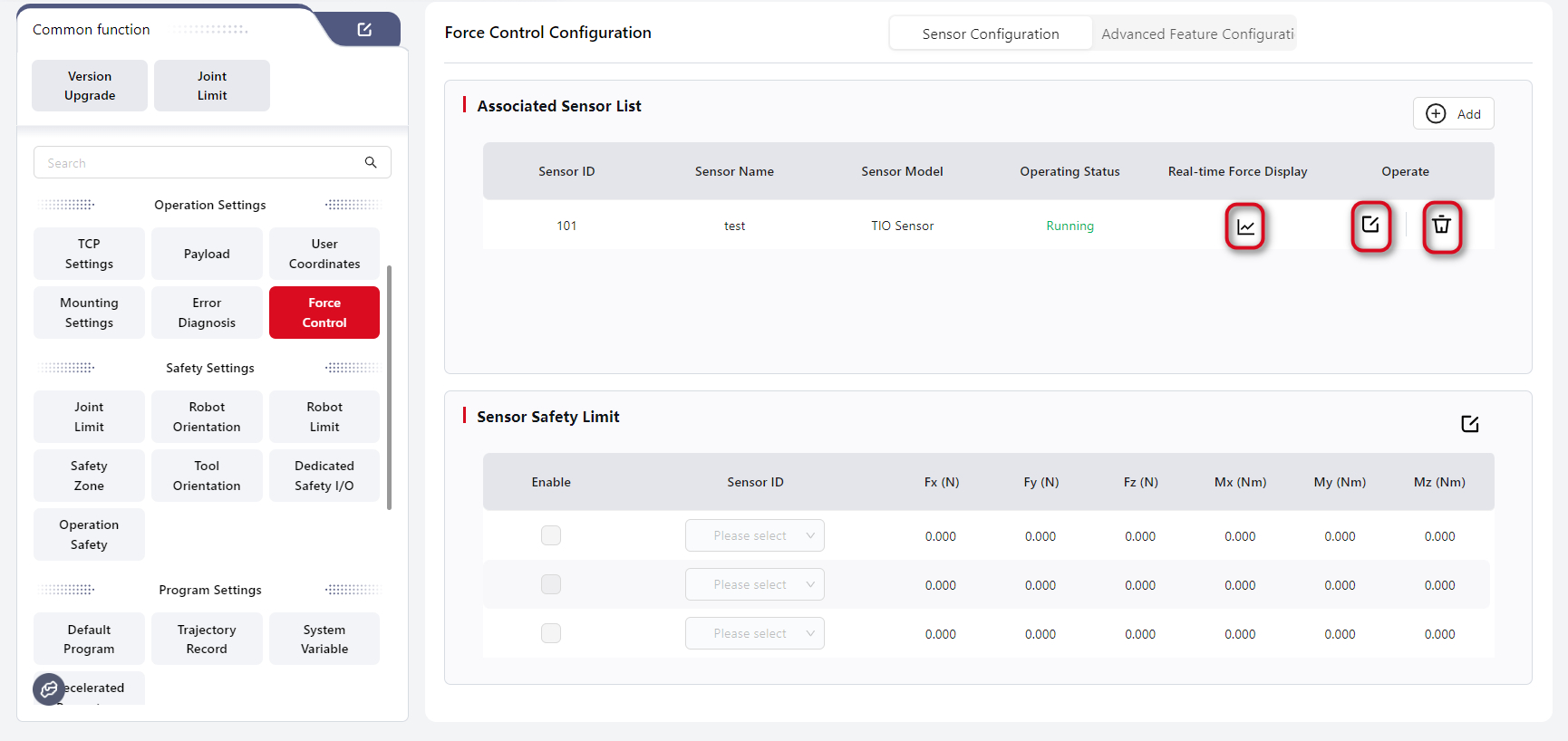Delete sensor 101 with trash icon
The width and height of the screenshot is (1568, 741).
[1441, 226]
